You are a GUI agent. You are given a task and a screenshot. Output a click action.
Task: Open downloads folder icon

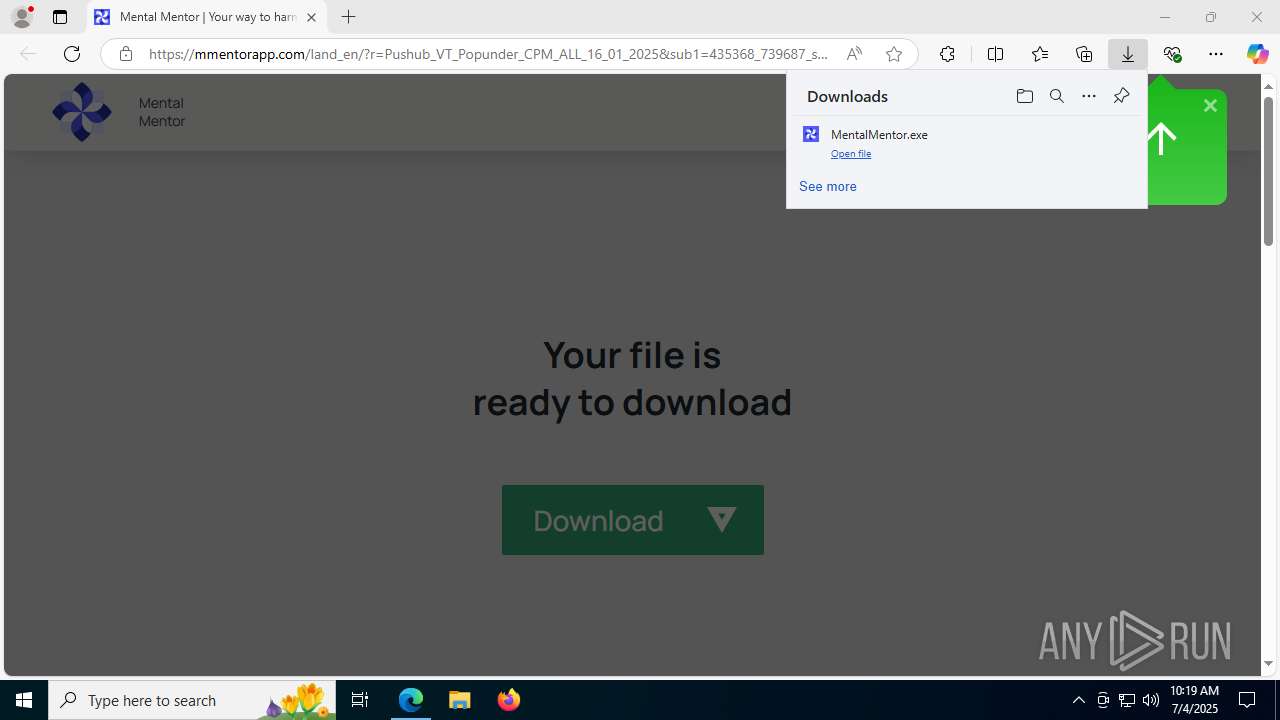(1024, 96)
